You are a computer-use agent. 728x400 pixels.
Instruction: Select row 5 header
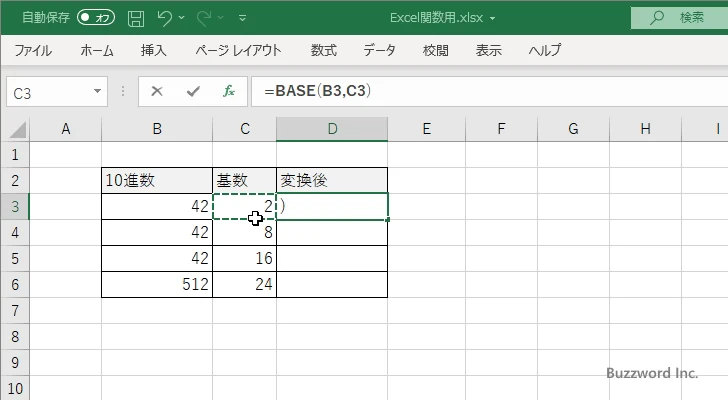coord(15,258)
